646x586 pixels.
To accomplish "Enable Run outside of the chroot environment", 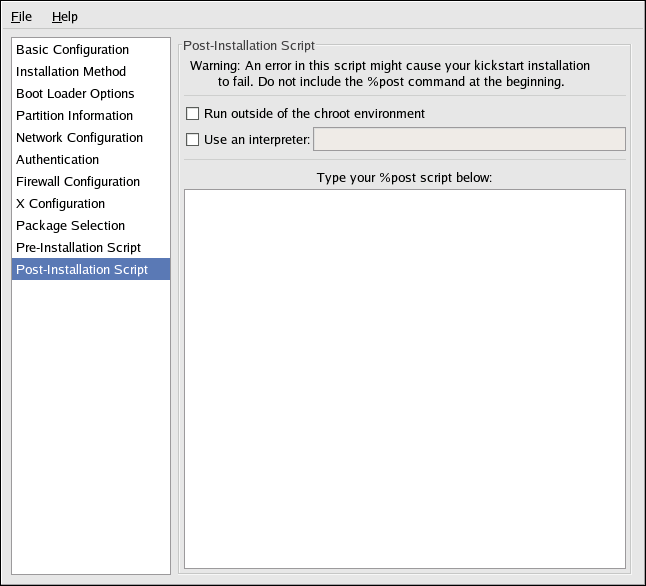I will 193,114.
